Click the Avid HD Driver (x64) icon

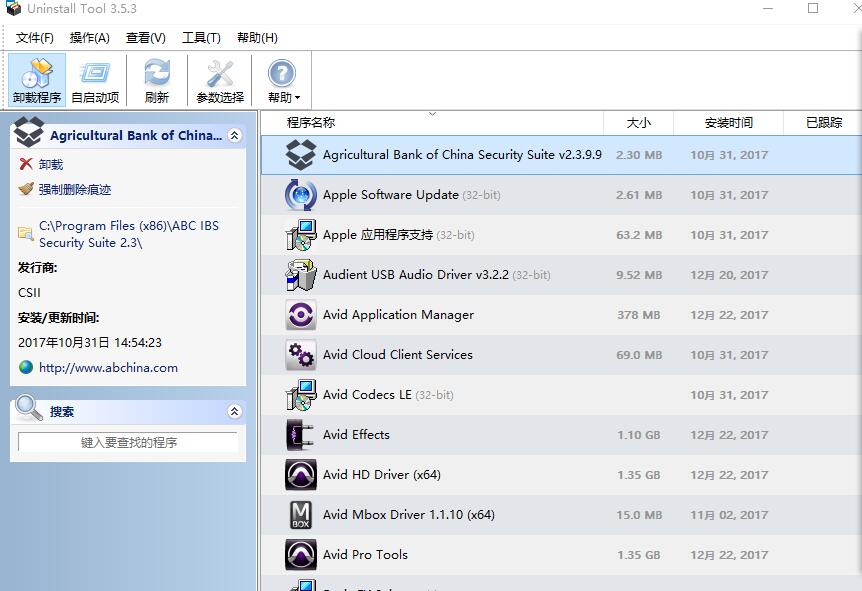pos(301,475)
